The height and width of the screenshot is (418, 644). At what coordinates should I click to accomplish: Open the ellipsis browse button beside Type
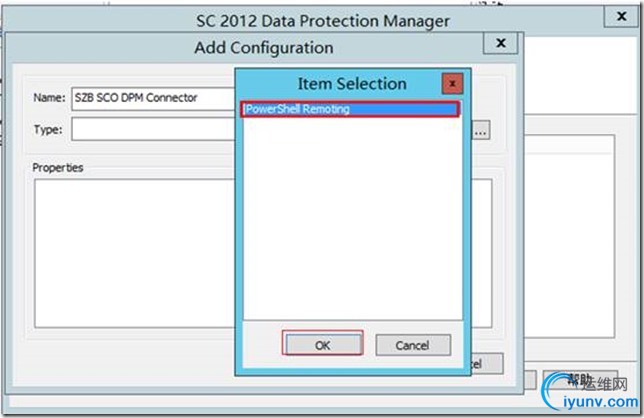[481, 131]
